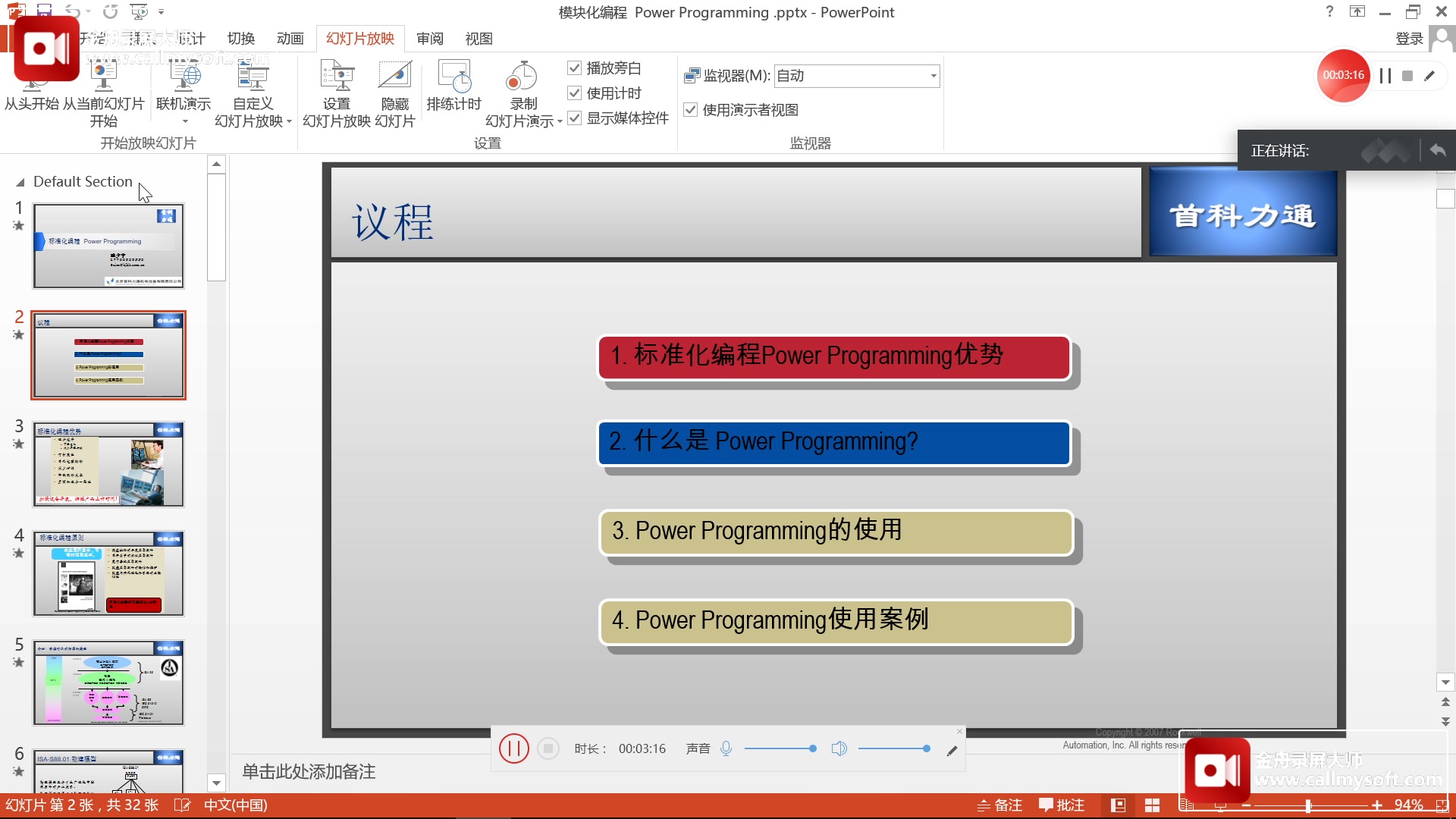This screenshot has height=819, width=1456.
Task: Click the microphone icon in recording bar
Action: coord(726,748)
